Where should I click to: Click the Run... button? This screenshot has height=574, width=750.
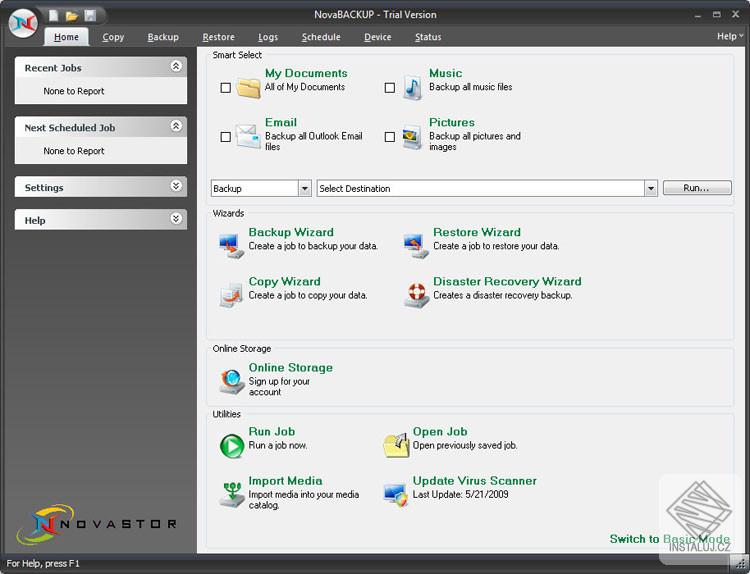click(x=697, y=188)
